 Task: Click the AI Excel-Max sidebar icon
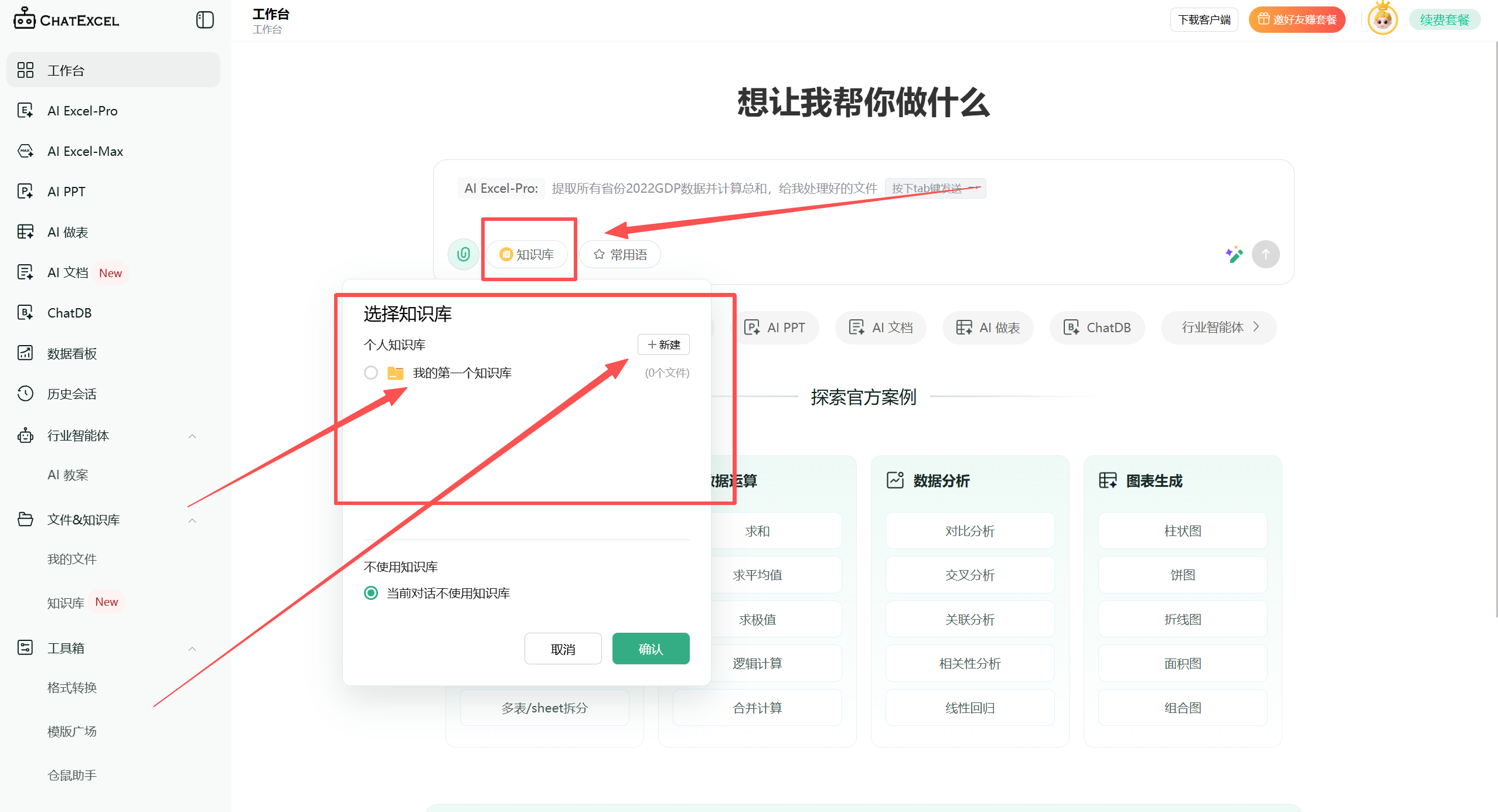[x=25, y=151]
